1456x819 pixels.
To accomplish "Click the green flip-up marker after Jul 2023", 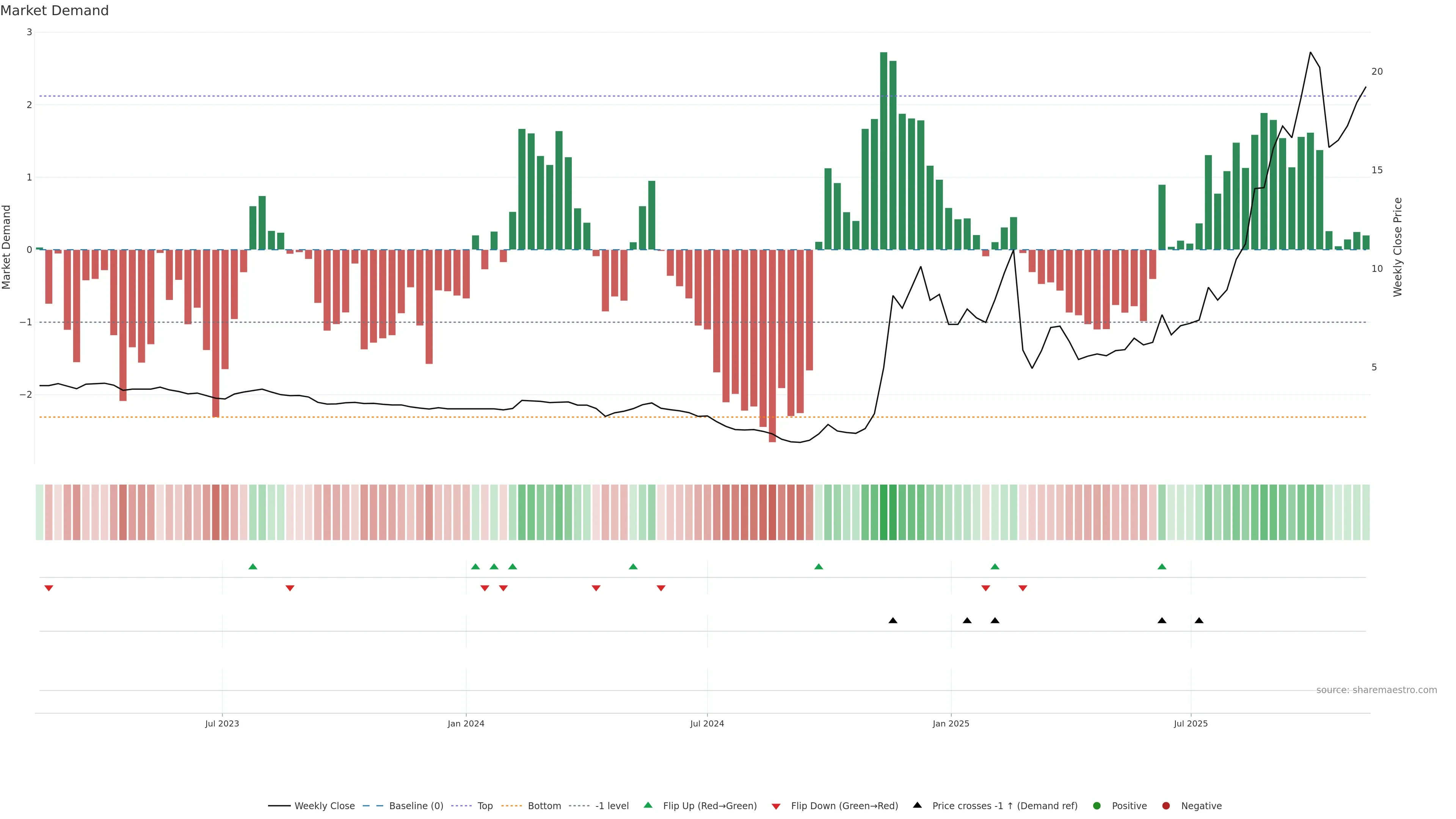I will pyautogui.click(x=253, y=566).
